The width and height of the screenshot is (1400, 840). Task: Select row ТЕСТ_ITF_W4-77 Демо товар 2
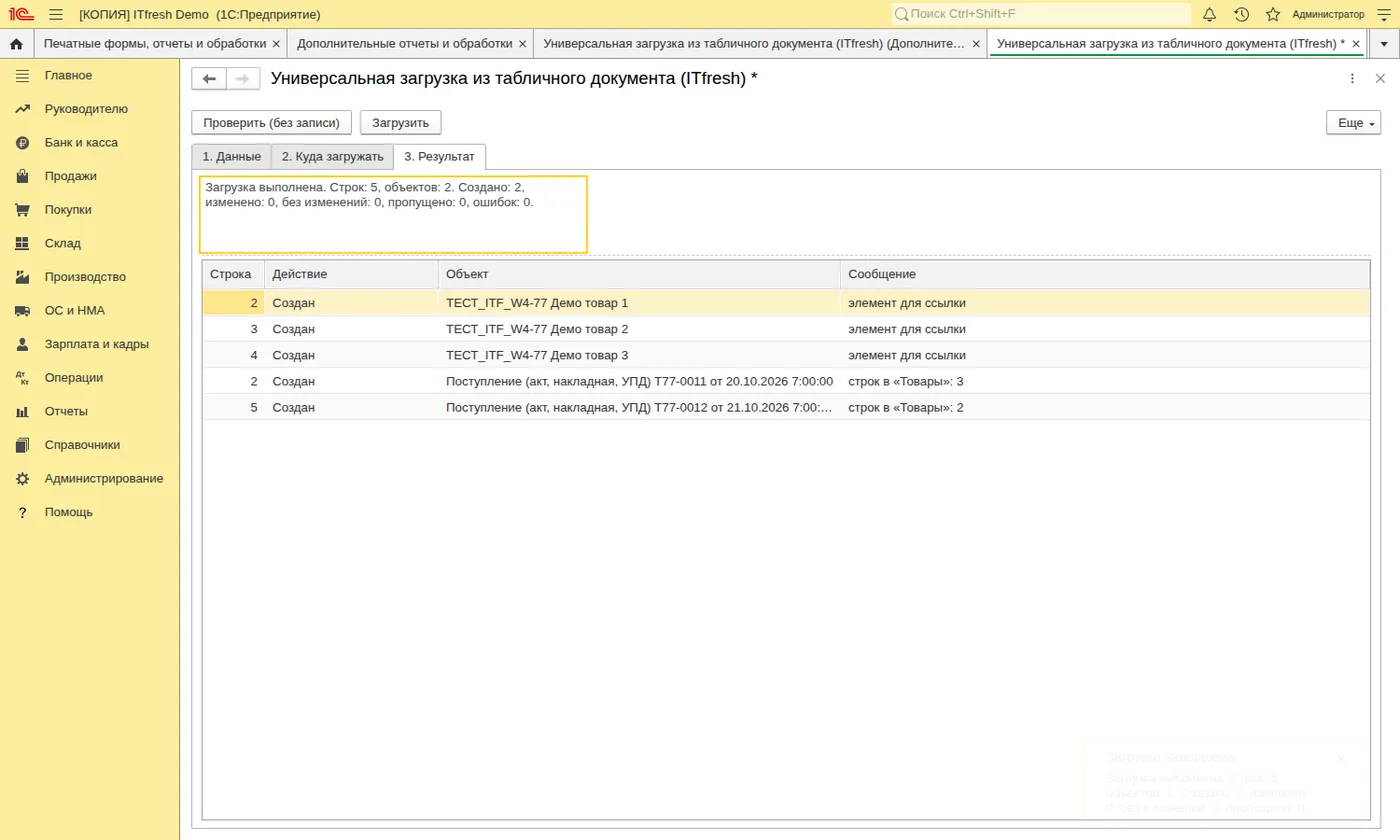pos(786,329)
